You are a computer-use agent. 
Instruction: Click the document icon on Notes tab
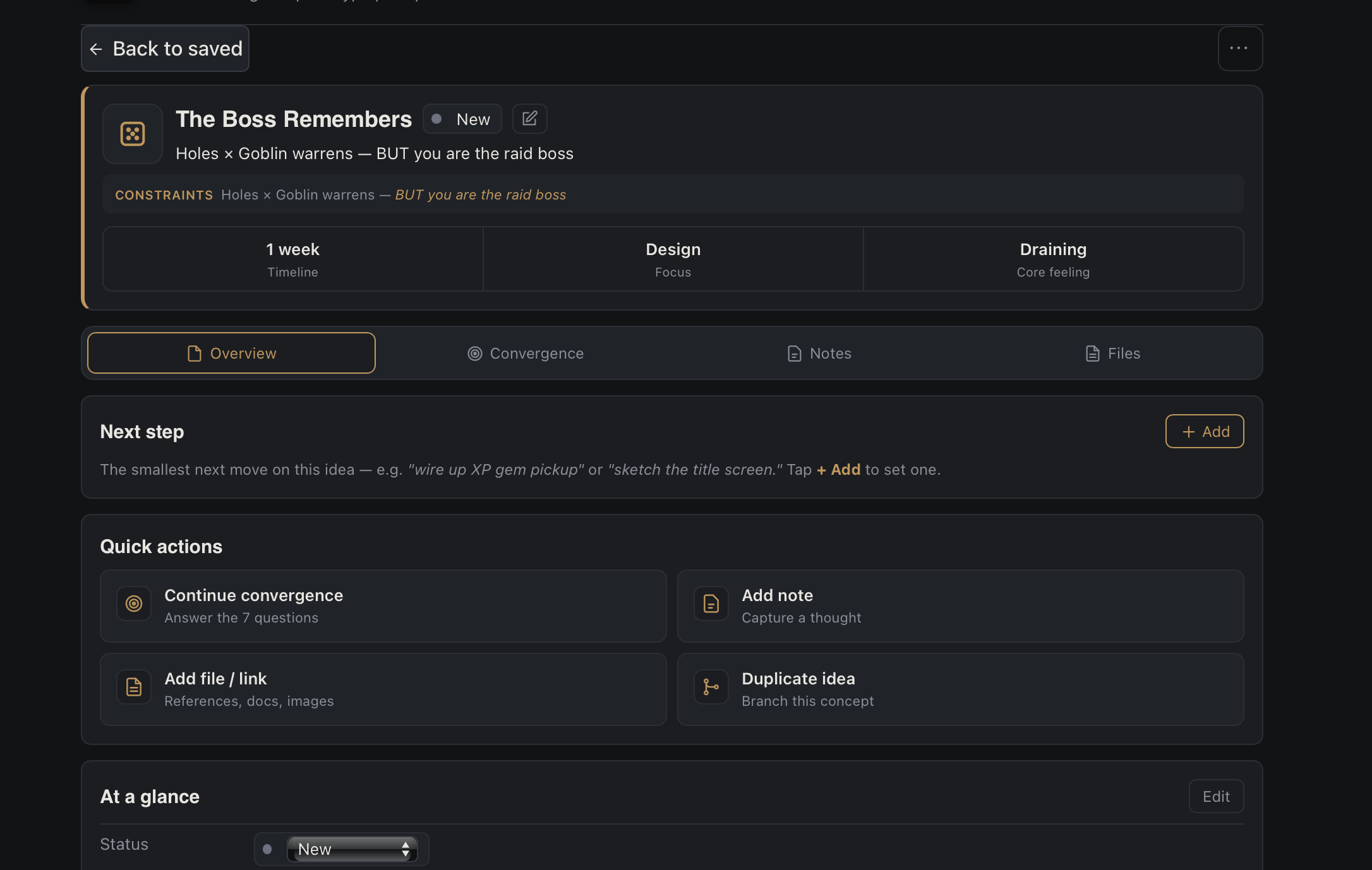click(x=794, y=354)
